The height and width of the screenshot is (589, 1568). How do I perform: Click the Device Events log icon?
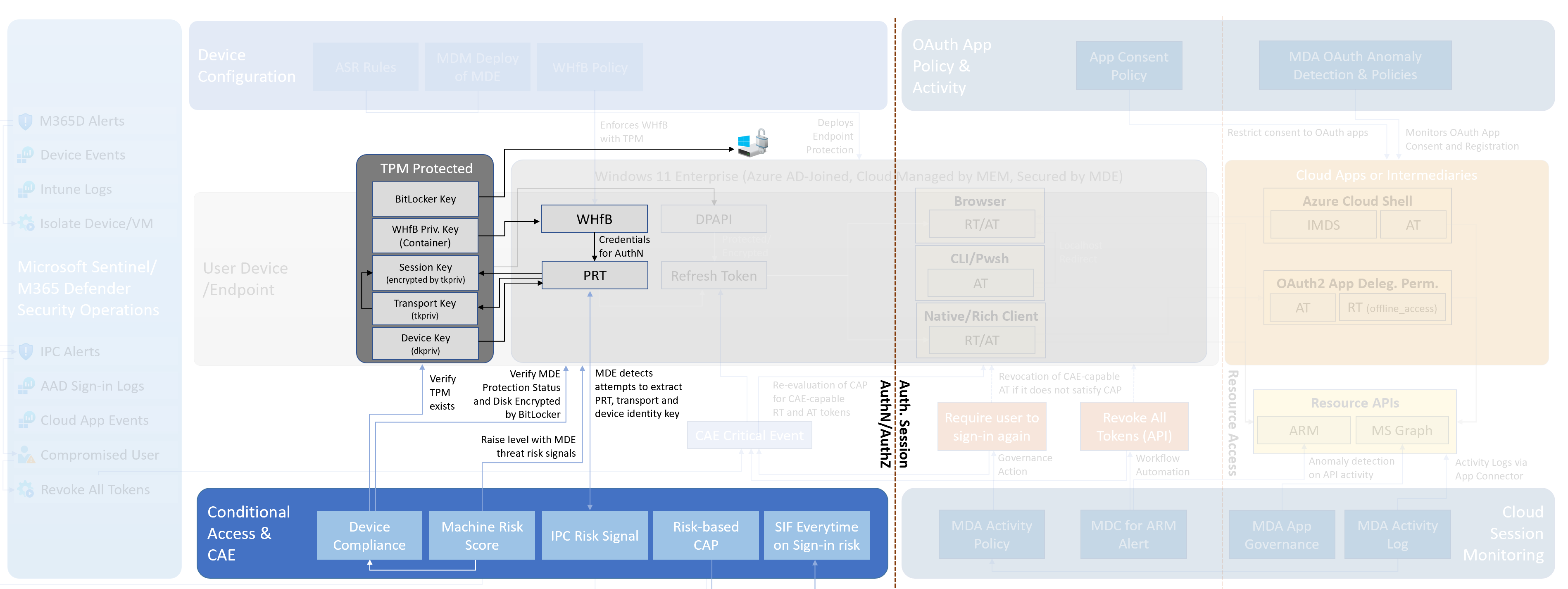[x=25, y=155]
